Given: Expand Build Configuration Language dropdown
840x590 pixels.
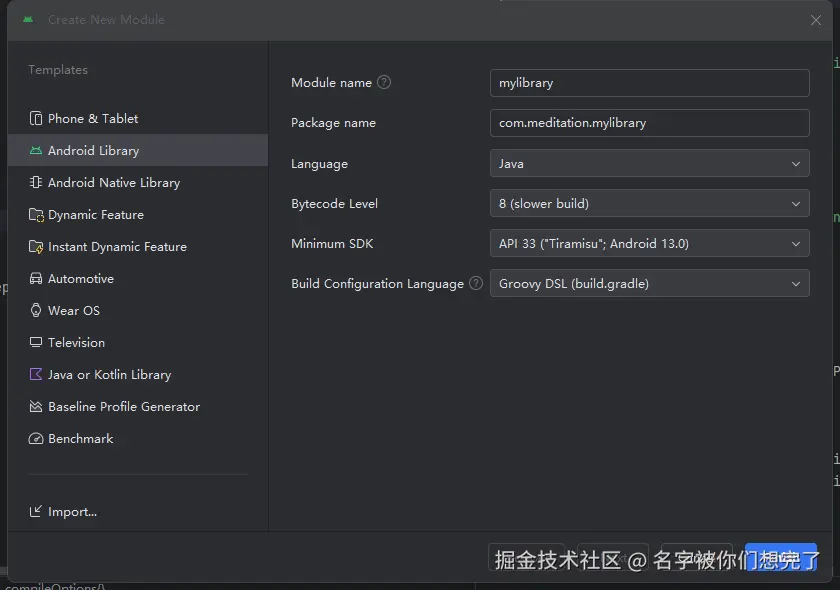Looking at the screenshot, I should [x=649, y=283].
